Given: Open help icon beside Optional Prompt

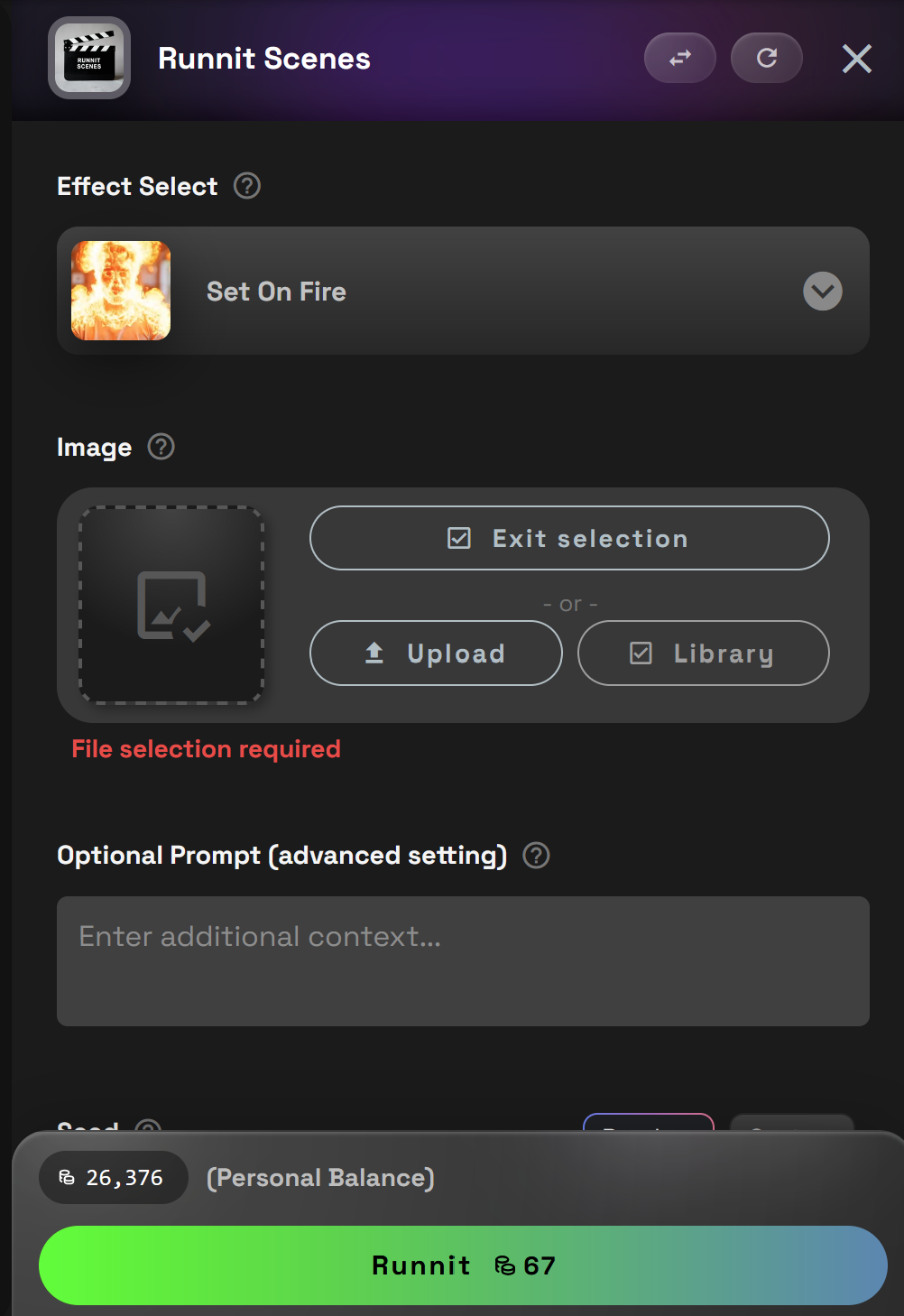Looking at the screenshot, I should pos(537,855).
